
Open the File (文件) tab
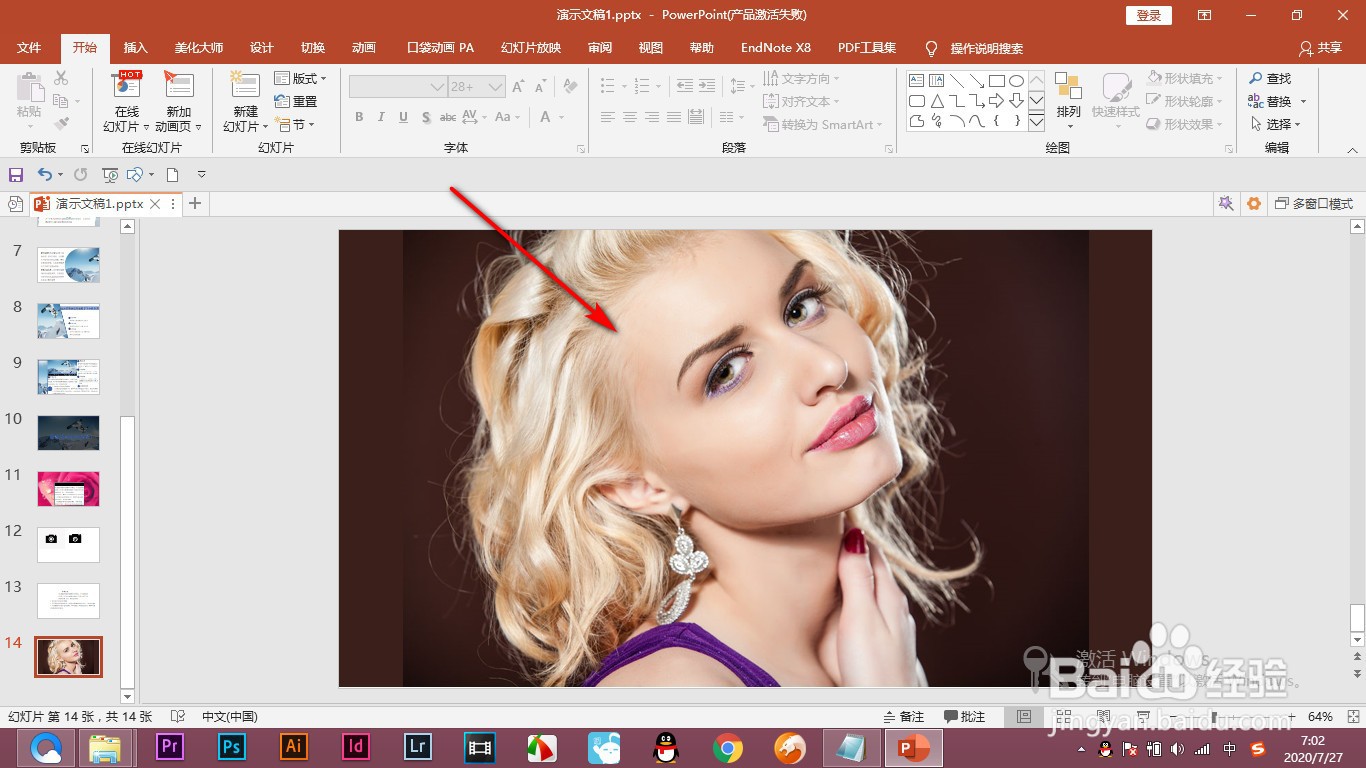pos(29,48)
